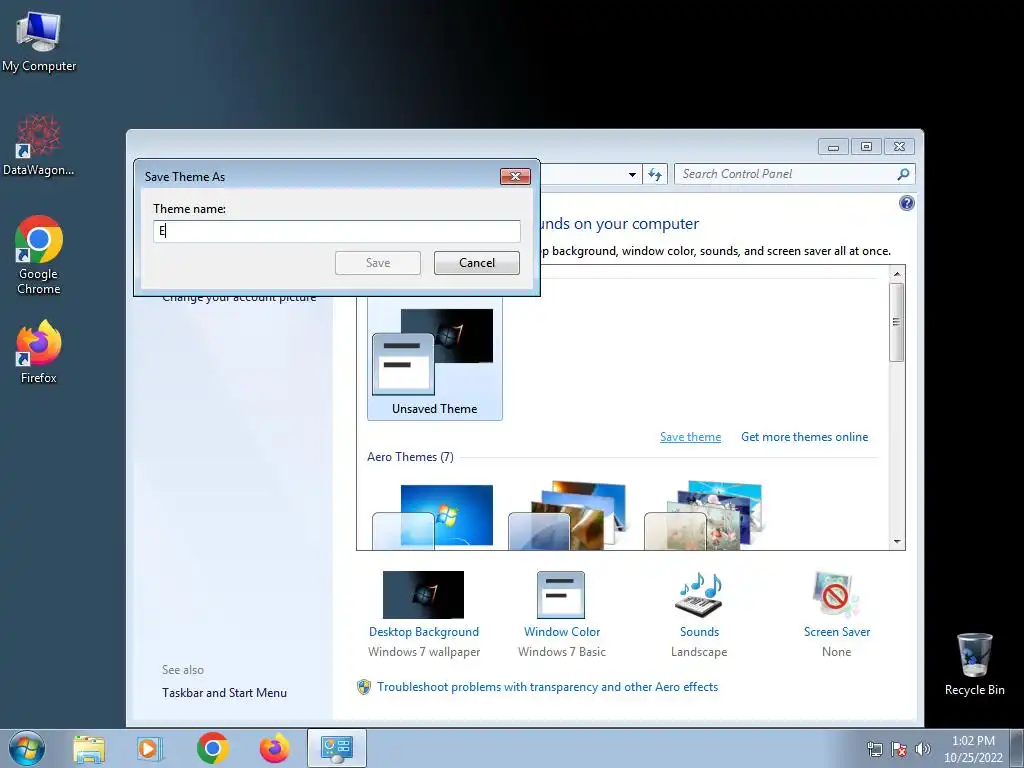This screenshot has height=768, width=1024.
Task: Open the network icon in the system tray
Action: coord(874,749)
